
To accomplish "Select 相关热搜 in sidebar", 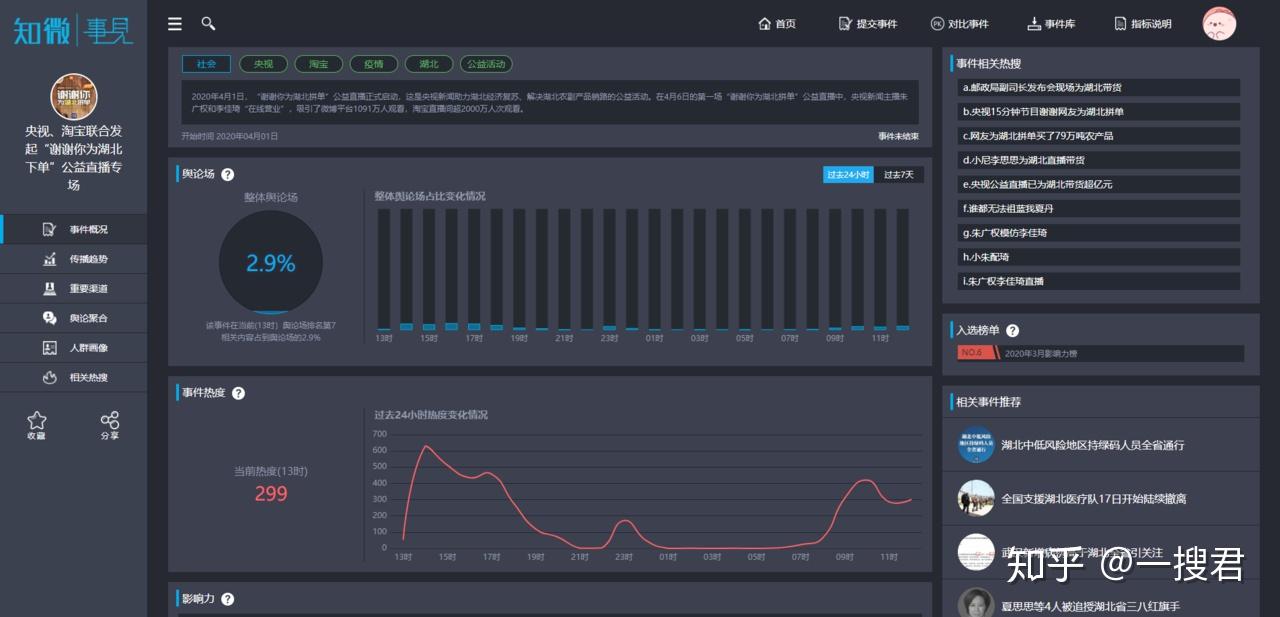I will click(74, 377).
